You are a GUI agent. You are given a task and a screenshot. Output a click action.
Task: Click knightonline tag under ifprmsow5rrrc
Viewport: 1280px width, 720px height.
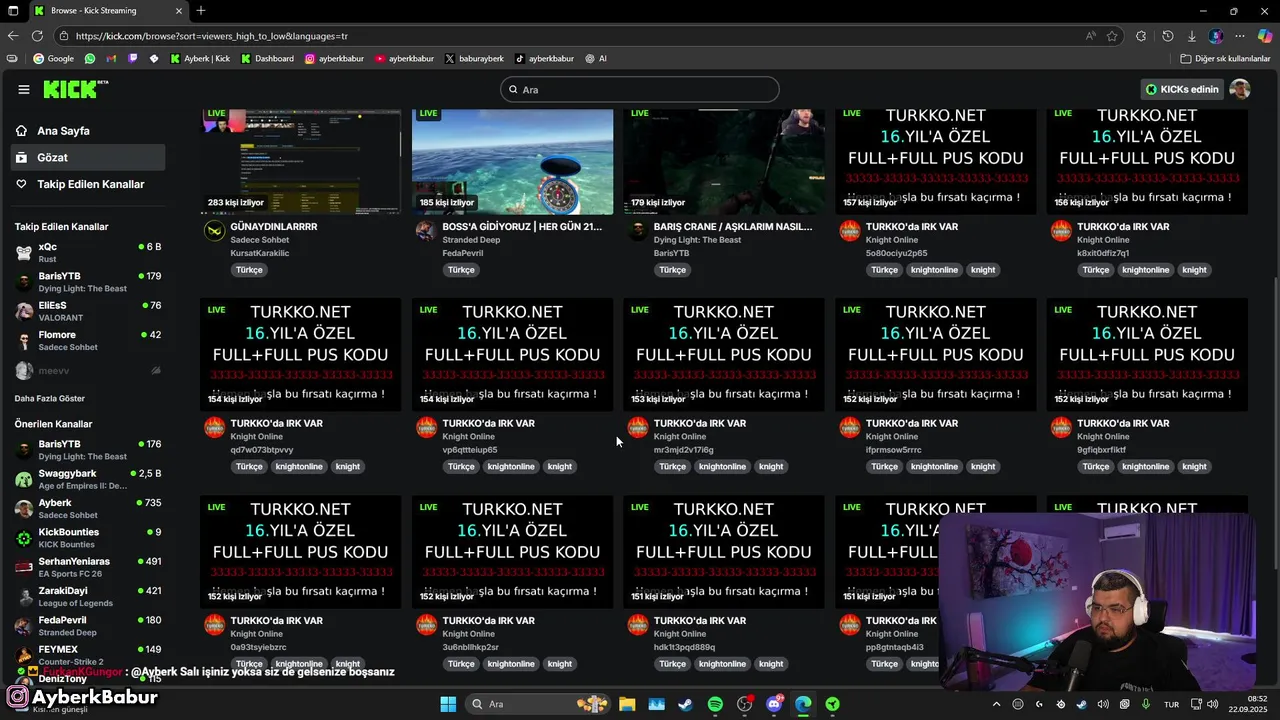point(934,467)
